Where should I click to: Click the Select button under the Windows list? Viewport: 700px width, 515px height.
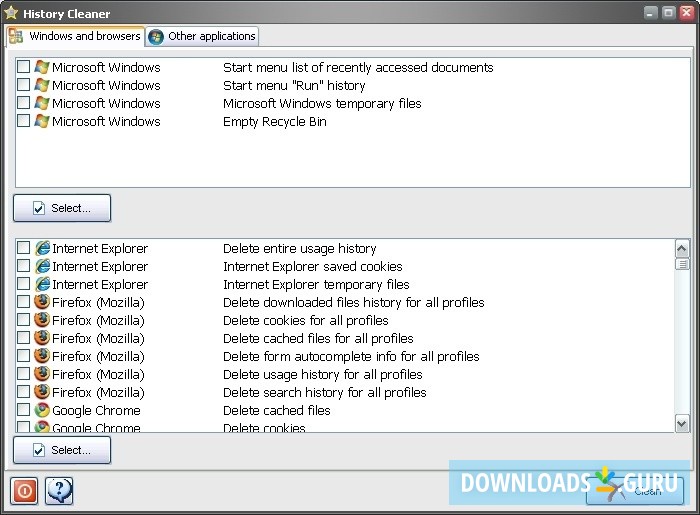pos(62,208)
